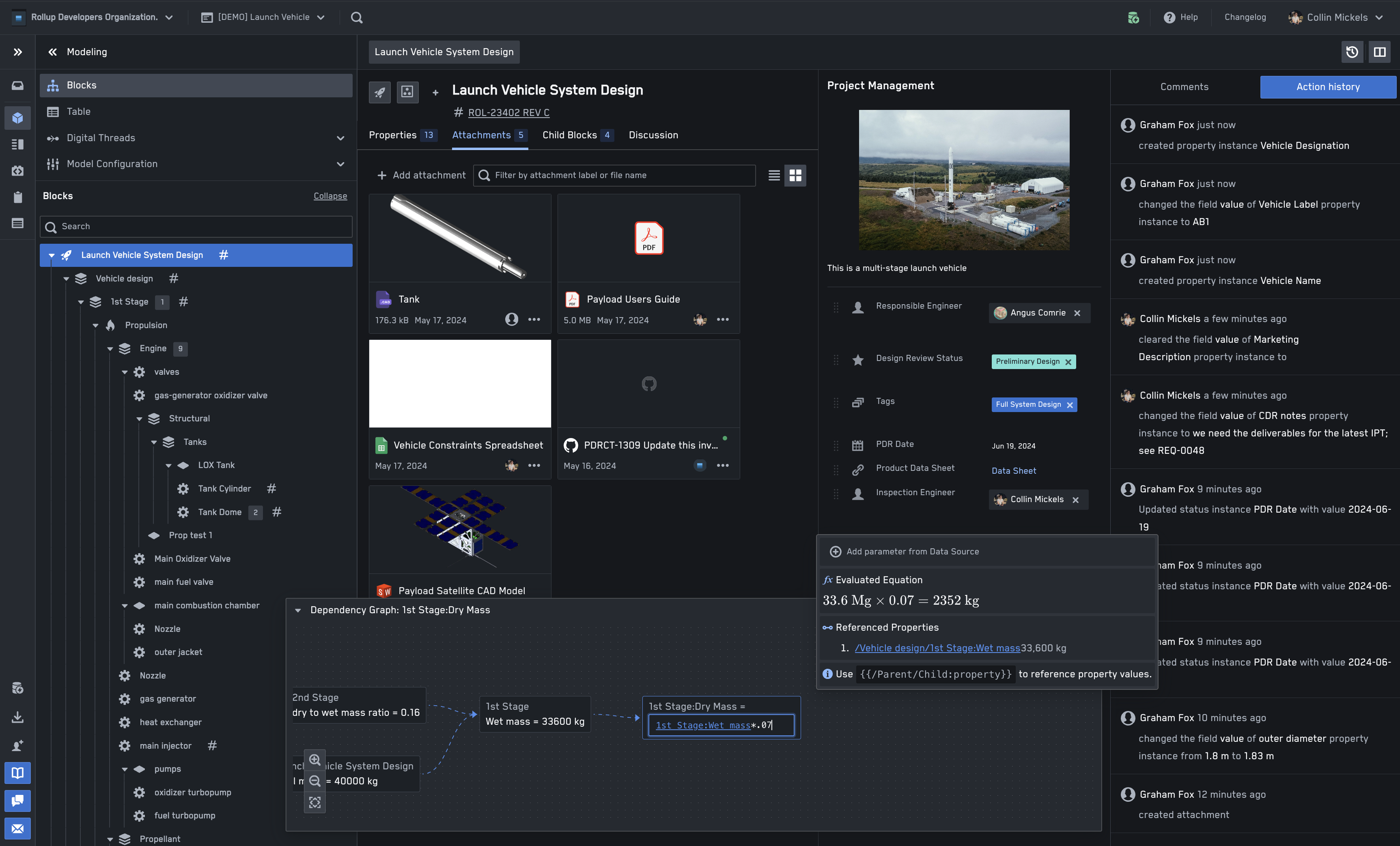Viewport: 1400px width, 846px height.
Task: Open the requirements panel icon in the sidebar
Action: tap(17, 144)
